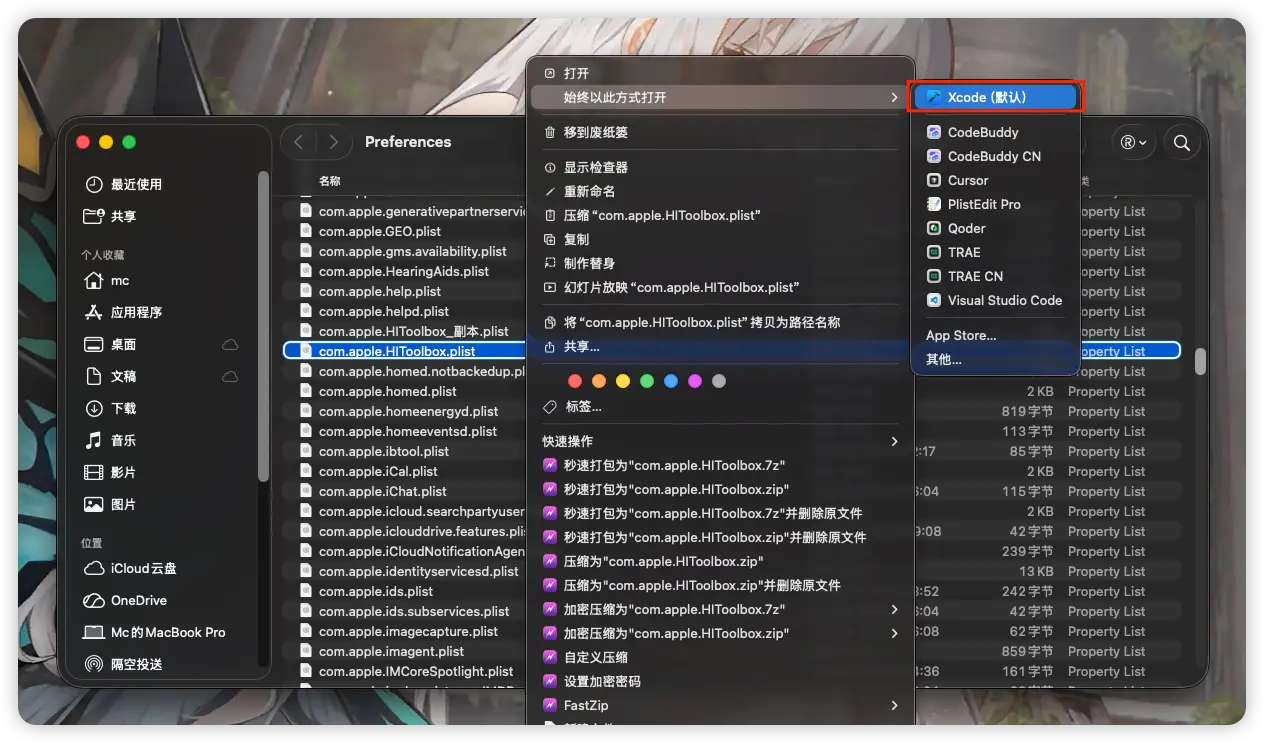The width and height of the screenshot is (1264, 743).
Task: Apply the green tag color
Action: tap(647, 381)
